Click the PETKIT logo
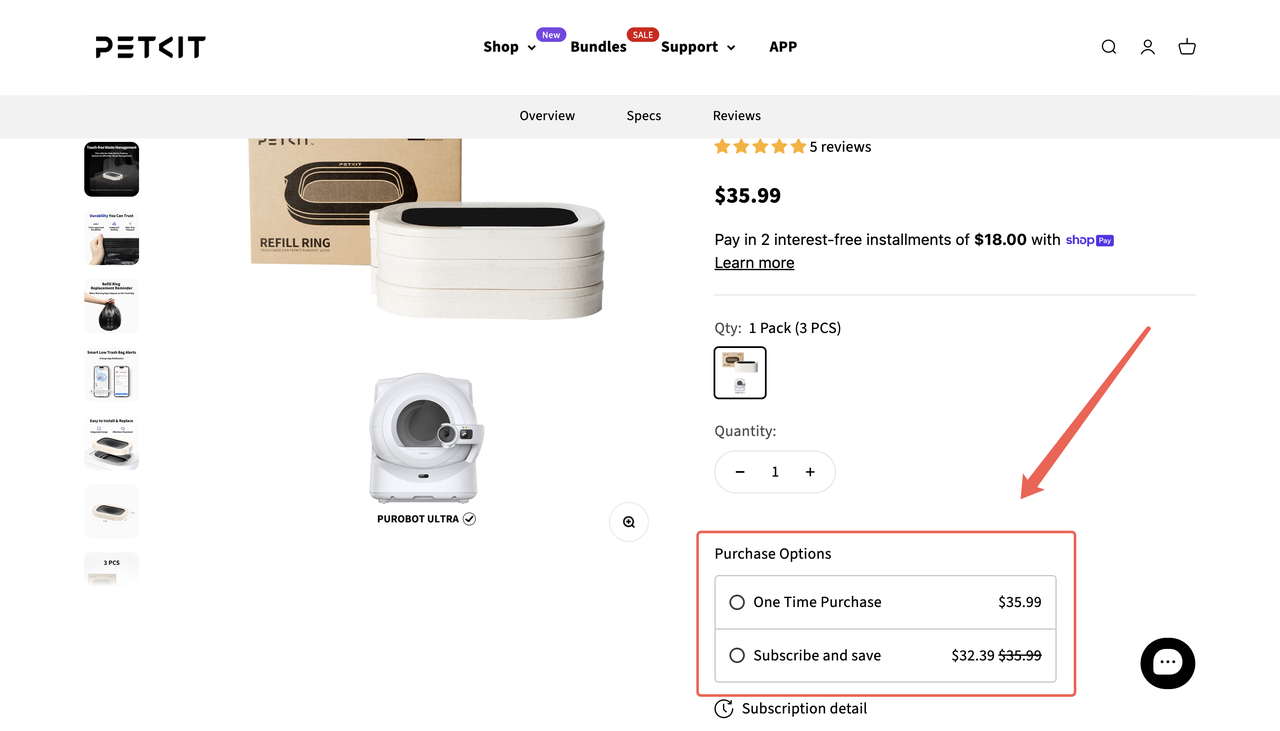 (151, 47)
